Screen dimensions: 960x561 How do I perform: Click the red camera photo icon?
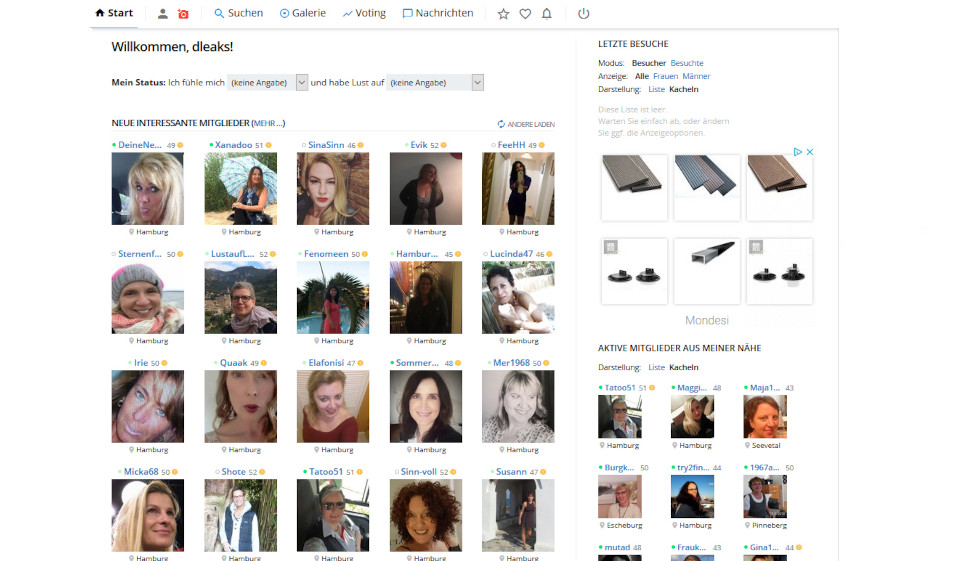click(183, 14)
